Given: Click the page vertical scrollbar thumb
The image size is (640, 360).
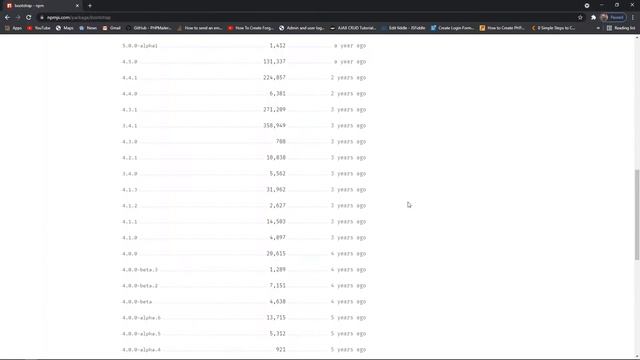Looking at the screenshot, I should click(x=637, y=214).
